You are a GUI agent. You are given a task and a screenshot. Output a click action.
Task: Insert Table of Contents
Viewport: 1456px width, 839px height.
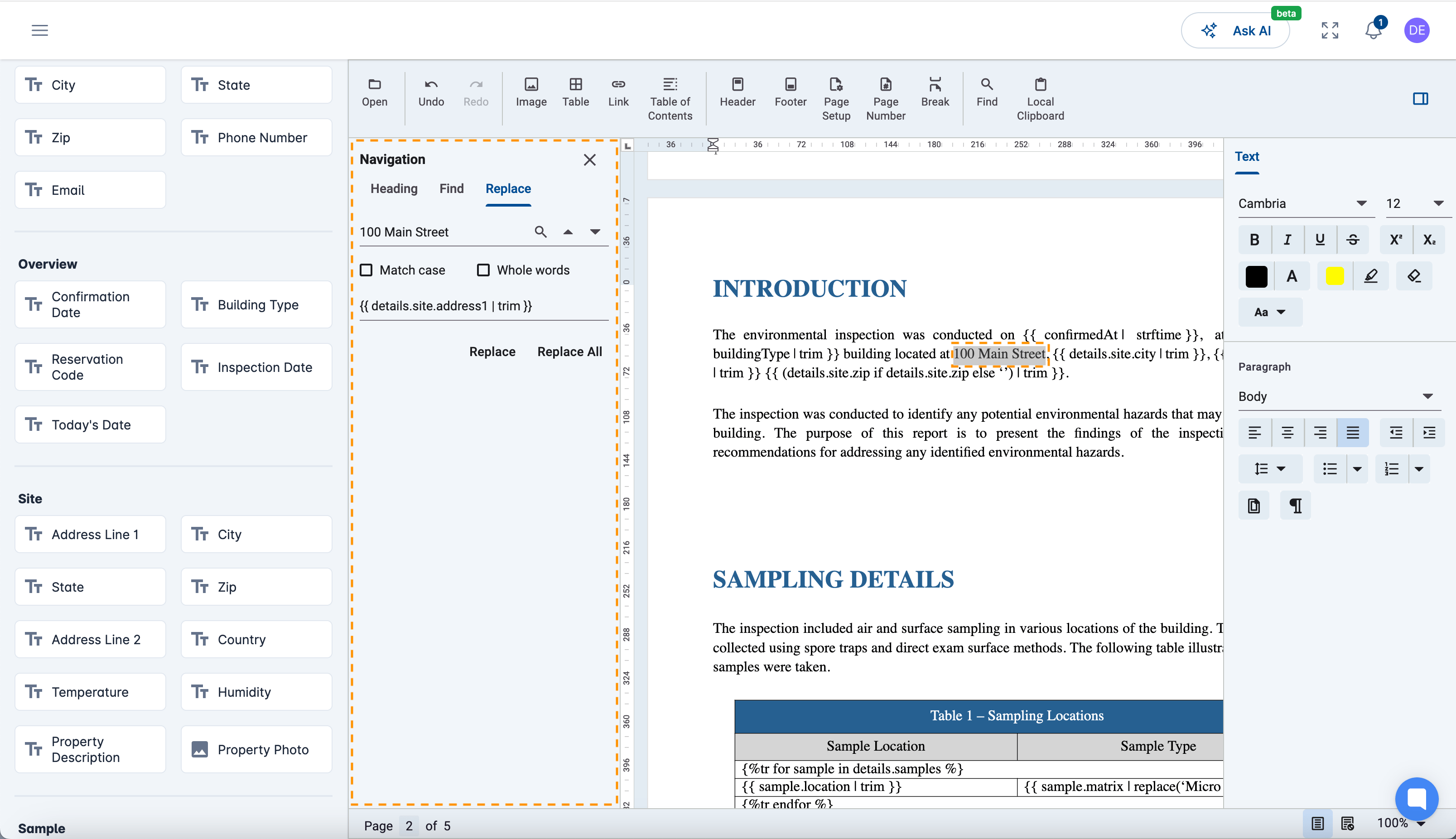[670, 100]
